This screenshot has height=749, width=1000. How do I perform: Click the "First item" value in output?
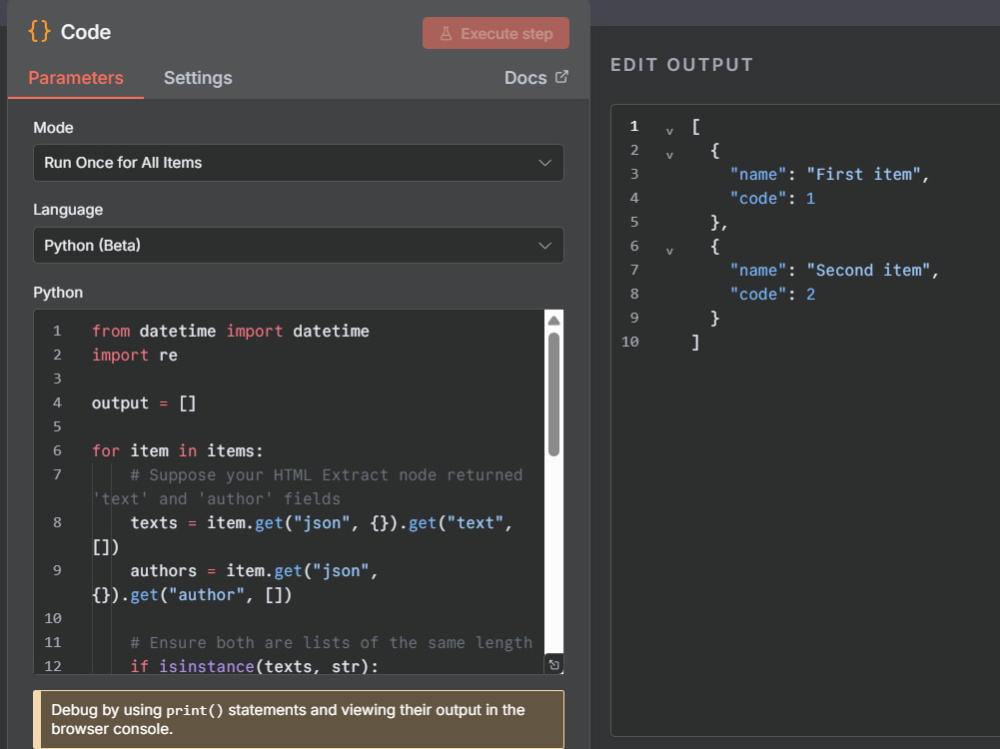pos(864,174)
